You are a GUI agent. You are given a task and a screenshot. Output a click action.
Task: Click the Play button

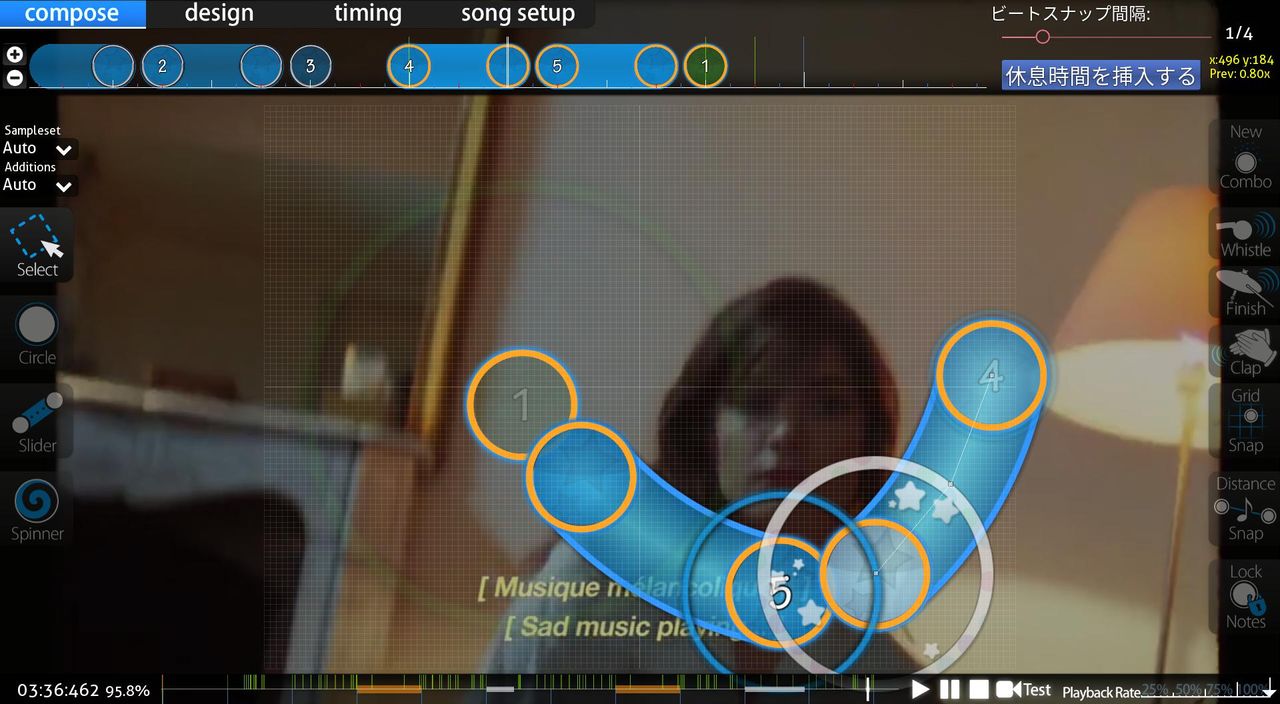pos(920,689)
